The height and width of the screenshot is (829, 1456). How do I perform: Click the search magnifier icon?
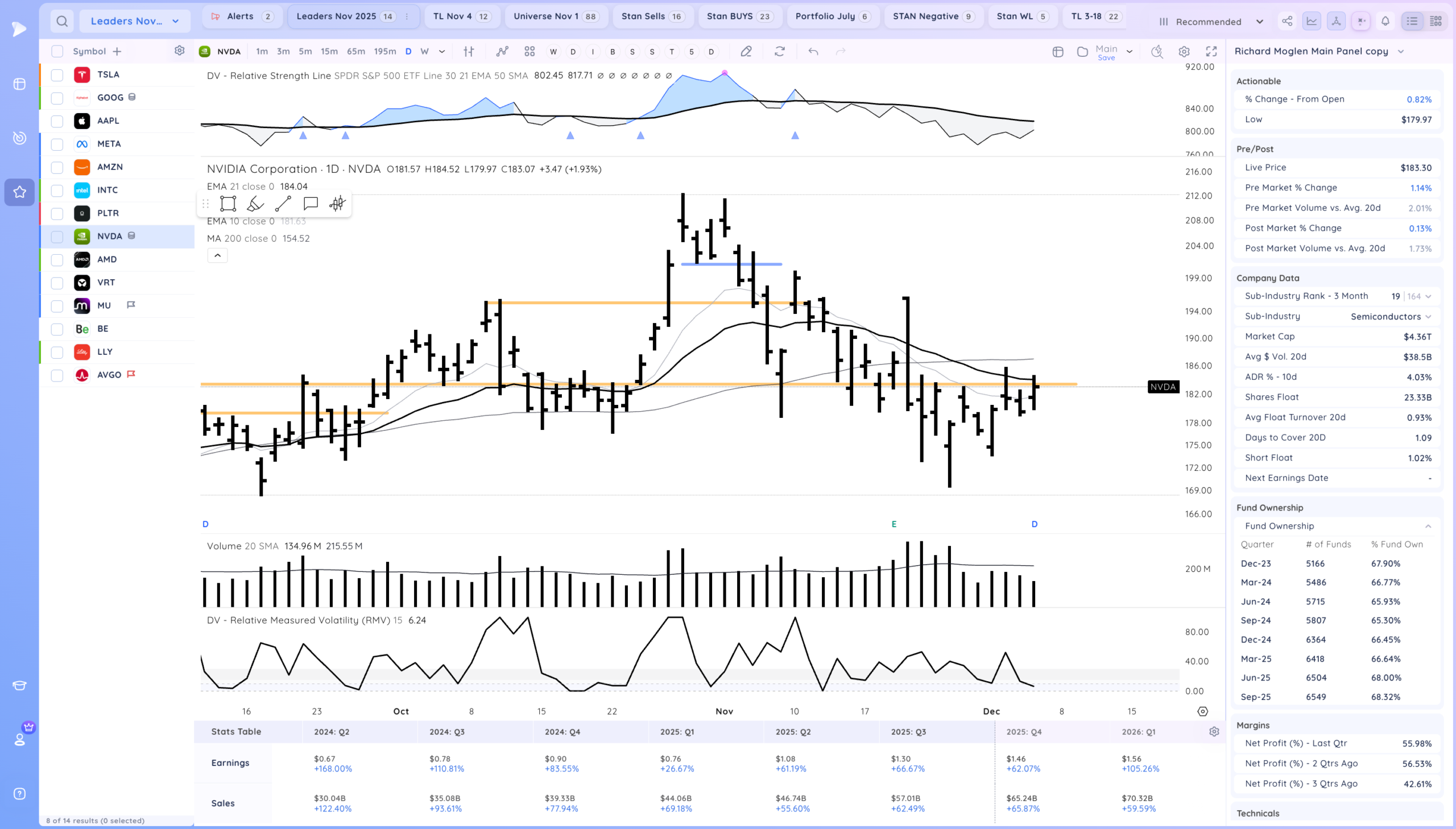click(x=62, y=22)
